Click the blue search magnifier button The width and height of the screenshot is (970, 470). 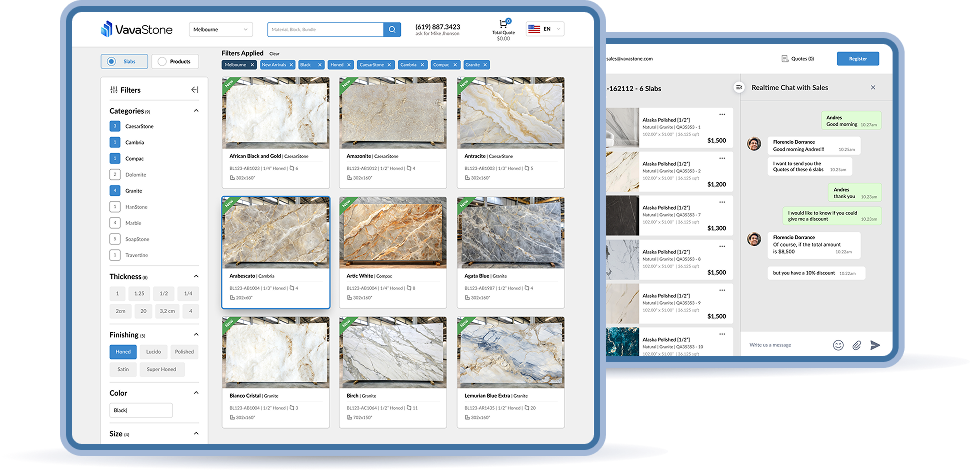coord(393,30)
